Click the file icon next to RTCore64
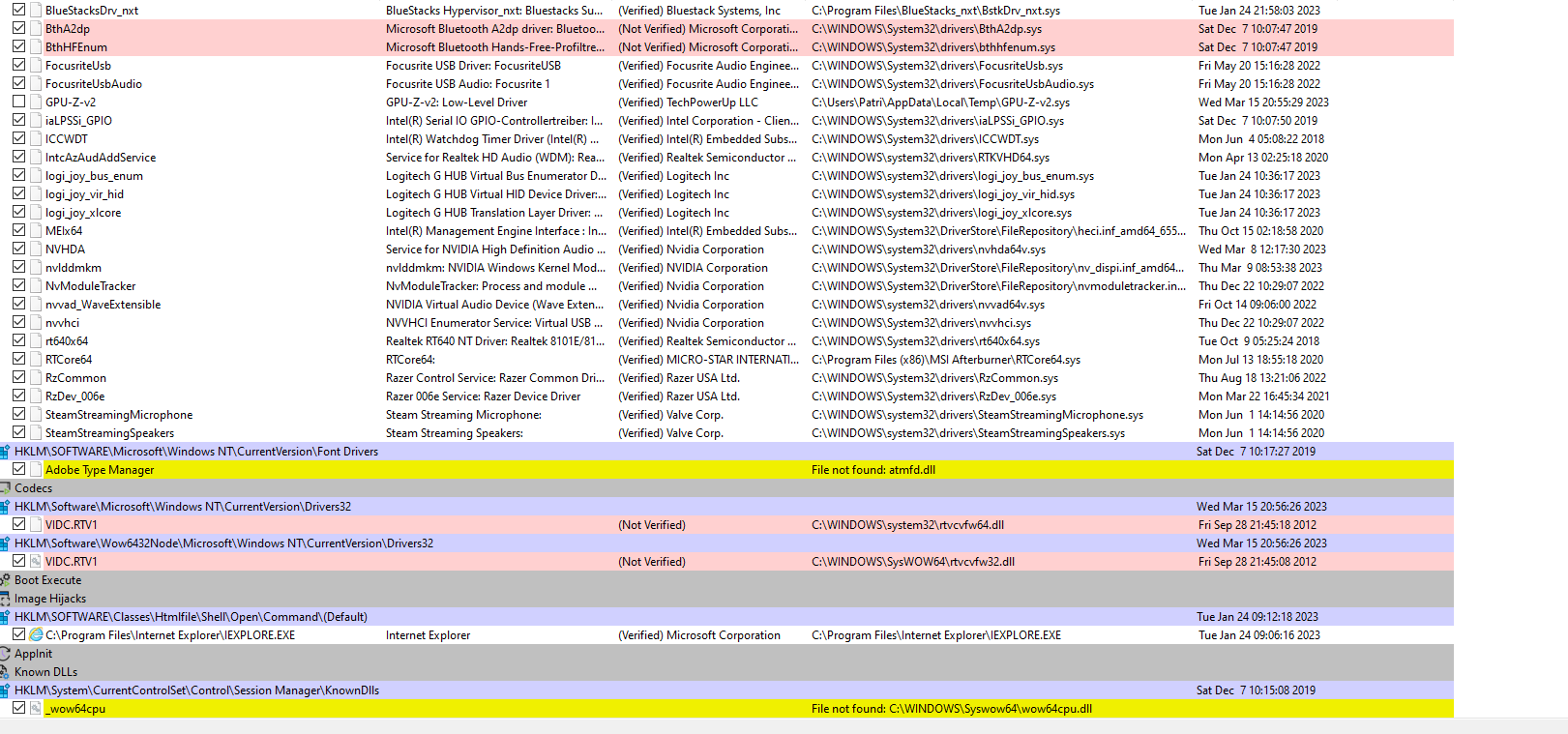 point(36,360)
